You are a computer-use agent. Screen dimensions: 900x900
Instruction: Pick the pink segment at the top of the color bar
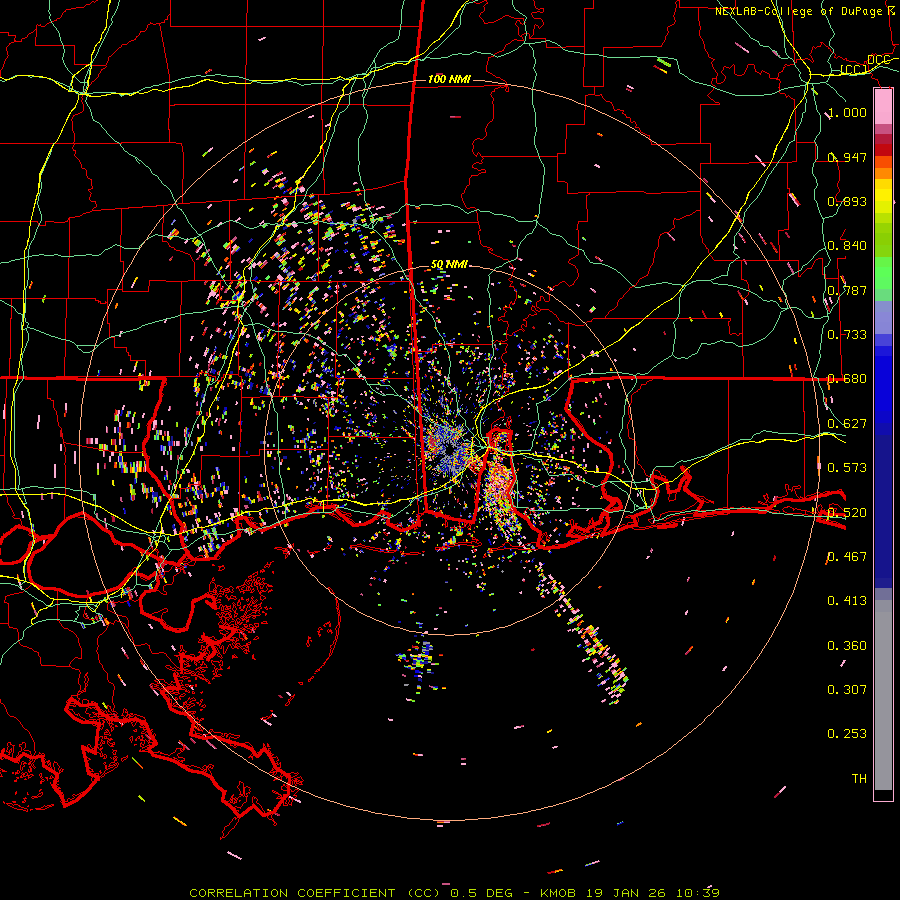(883, 106)
